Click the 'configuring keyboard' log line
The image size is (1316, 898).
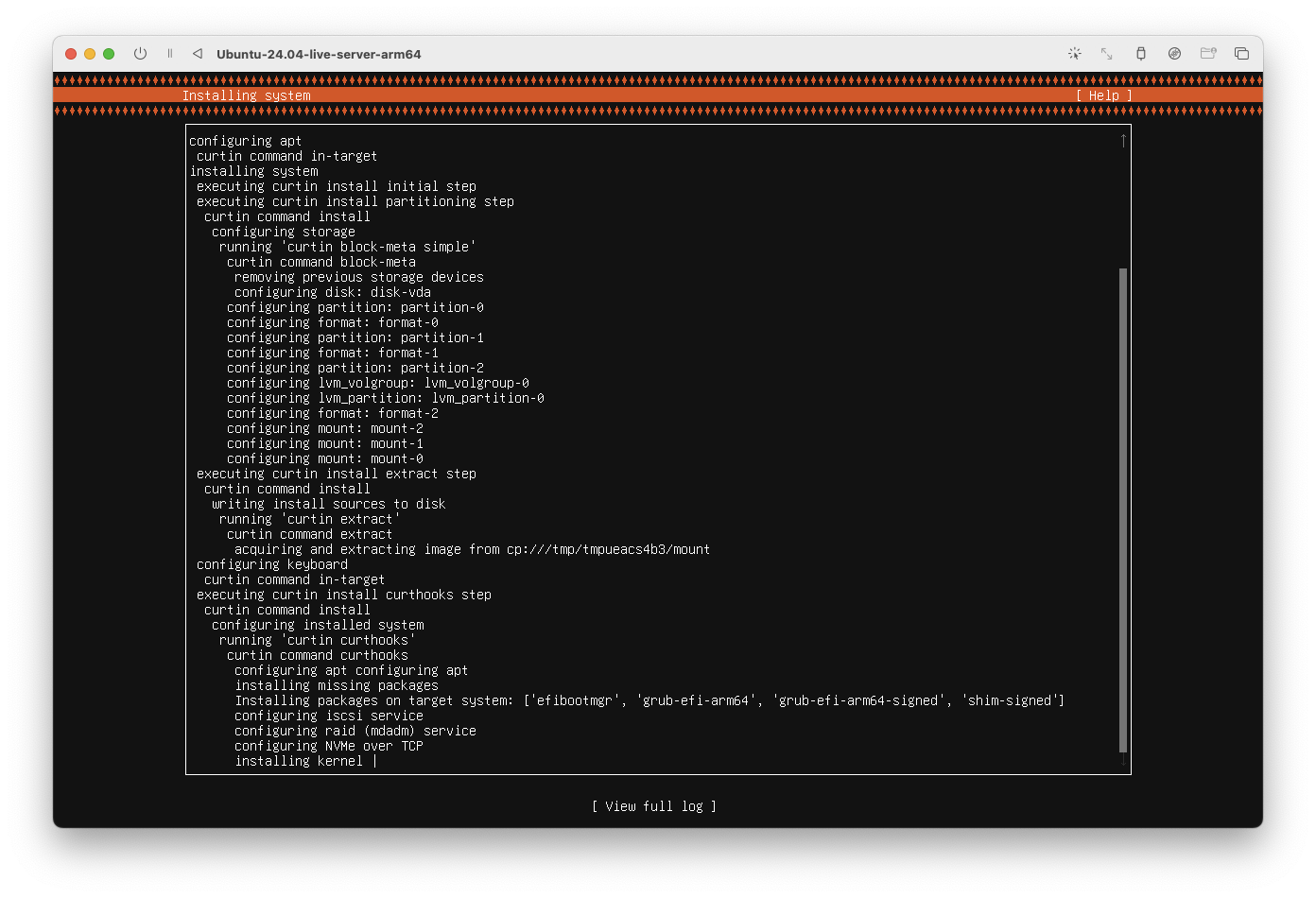pos(272,564)
